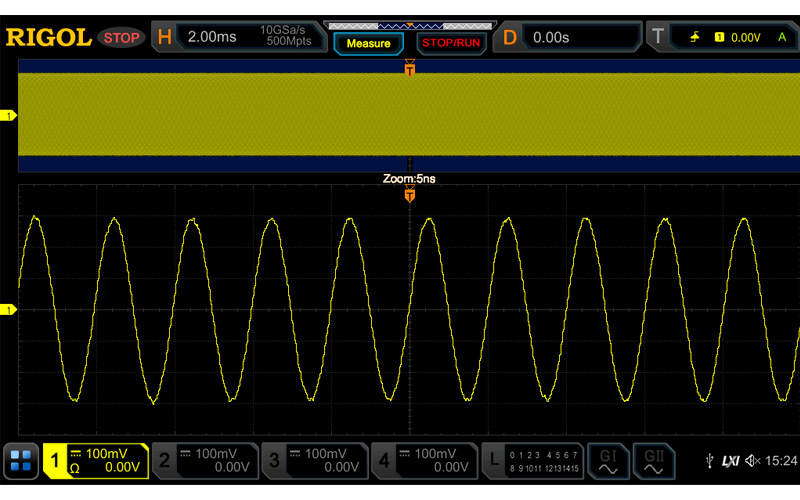Click the Zoom:5ns label
Screen dimensions: 800x500
click(x=409, y=179)
